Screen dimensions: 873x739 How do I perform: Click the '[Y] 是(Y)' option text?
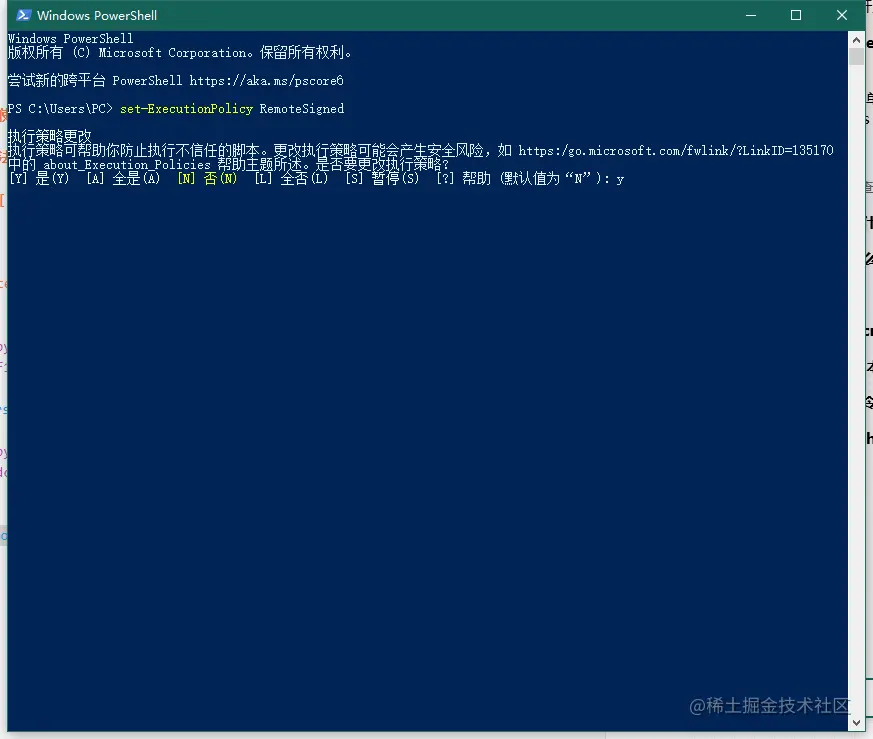39,179
